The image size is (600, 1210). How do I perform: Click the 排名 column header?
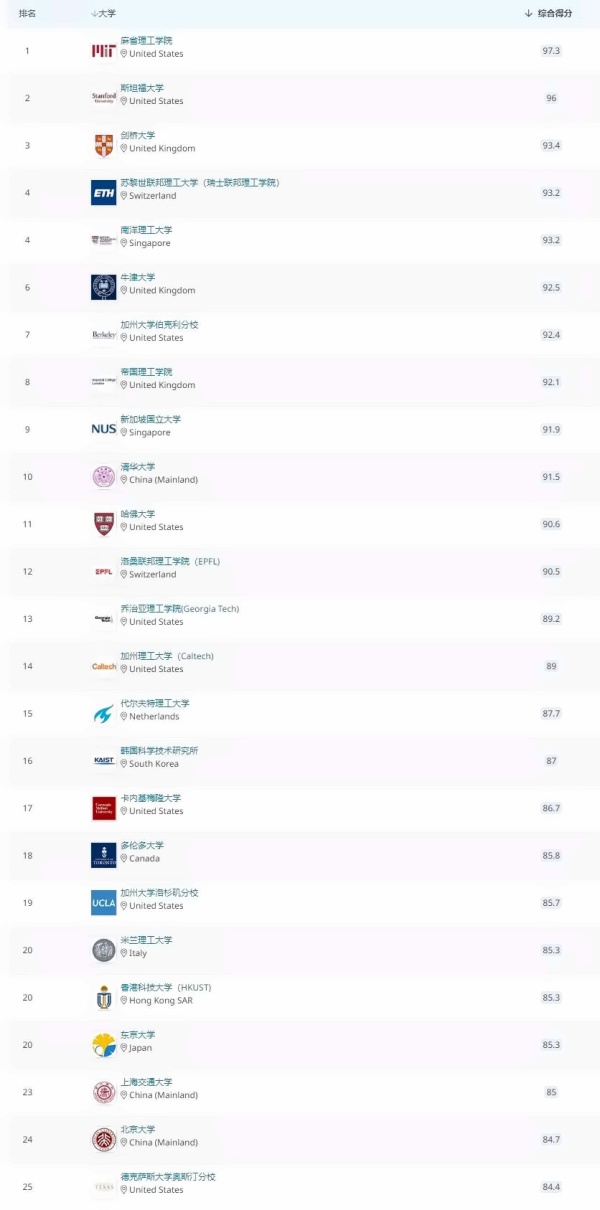[27, 13]
